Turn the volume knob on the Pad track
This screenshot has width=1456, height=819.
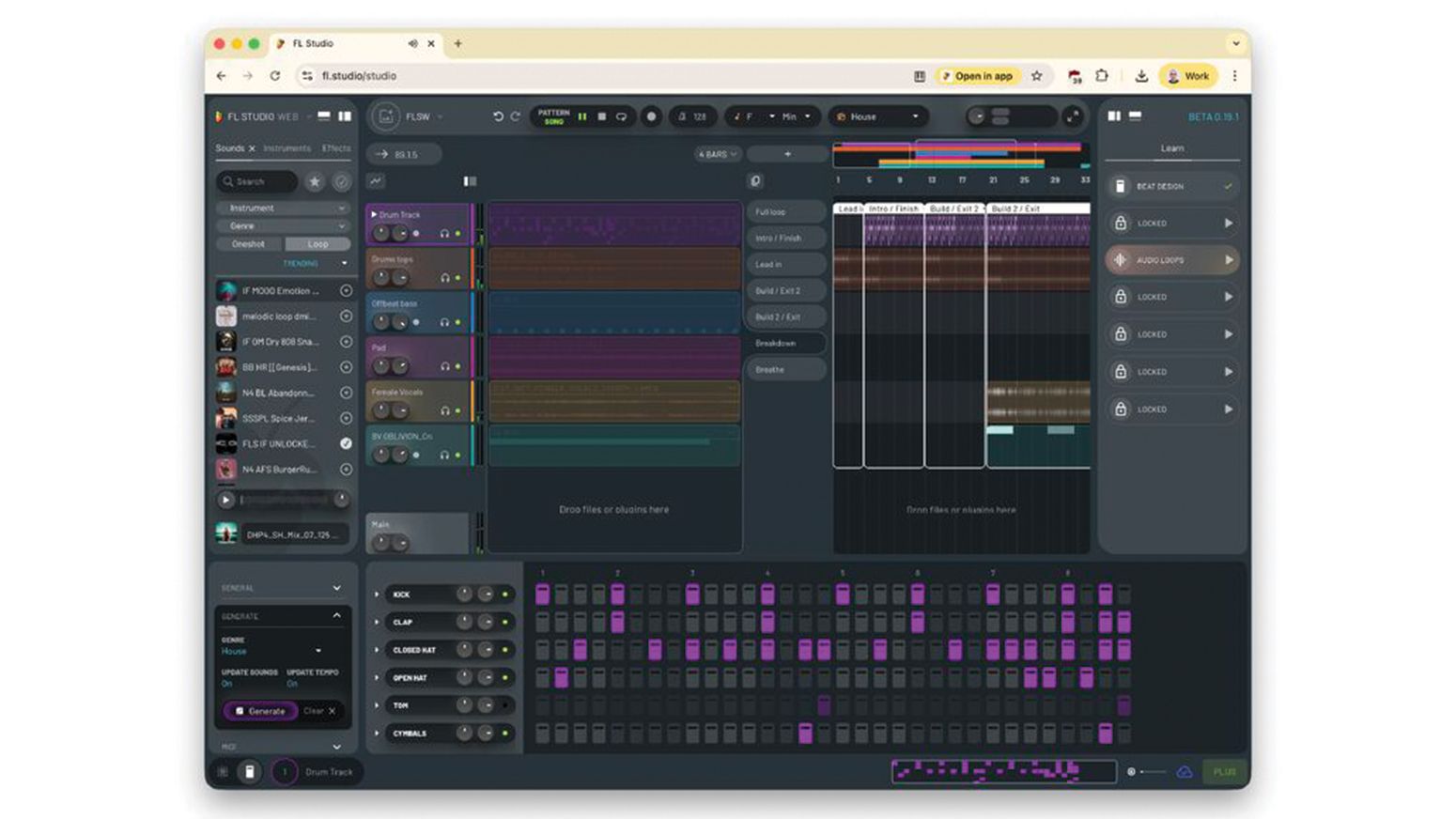pos(380,364)
